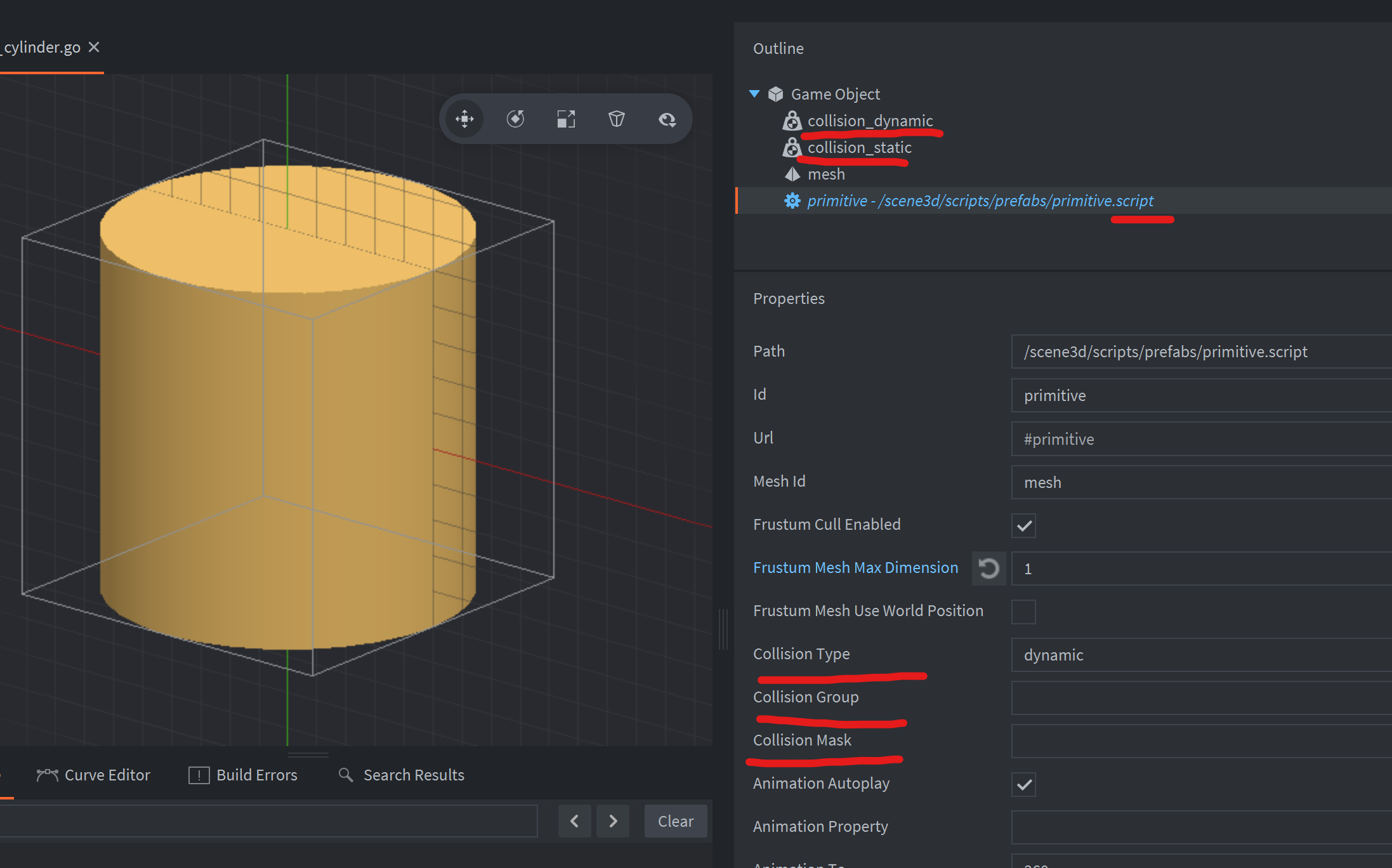This screenshot has width=1392, height=868.
Task: Open the Collision Type dropdown showing dynamic
Action: pyautogui.click(x=1199, y=655)
